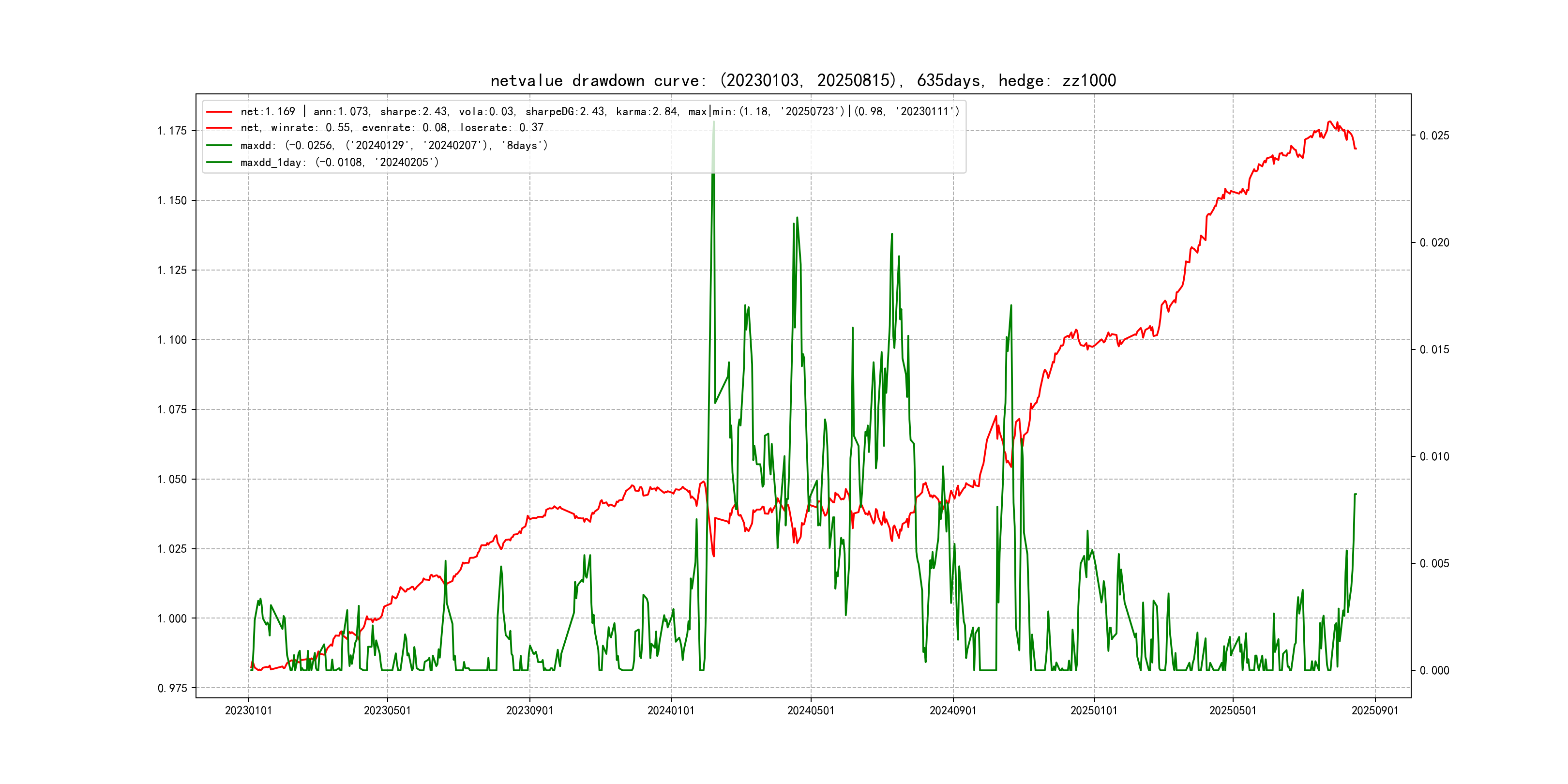Click the 20250901 x-axis label
1568x784 pixels.
coord(1375,710)
